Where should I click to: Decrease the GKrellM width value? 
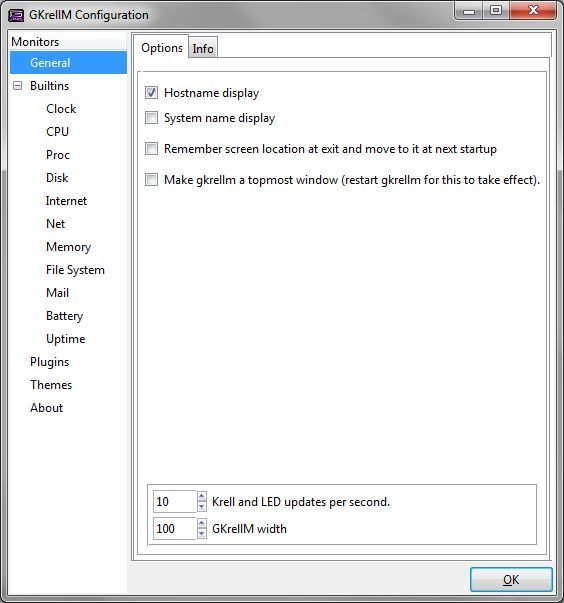pyautogui.click(x=201, y=533)
